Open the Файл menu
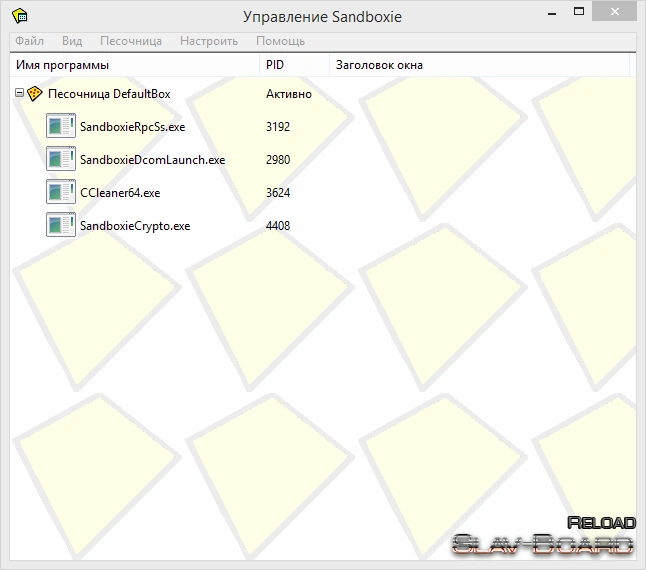This screenshot has height=570, width=646. point(29,41)
